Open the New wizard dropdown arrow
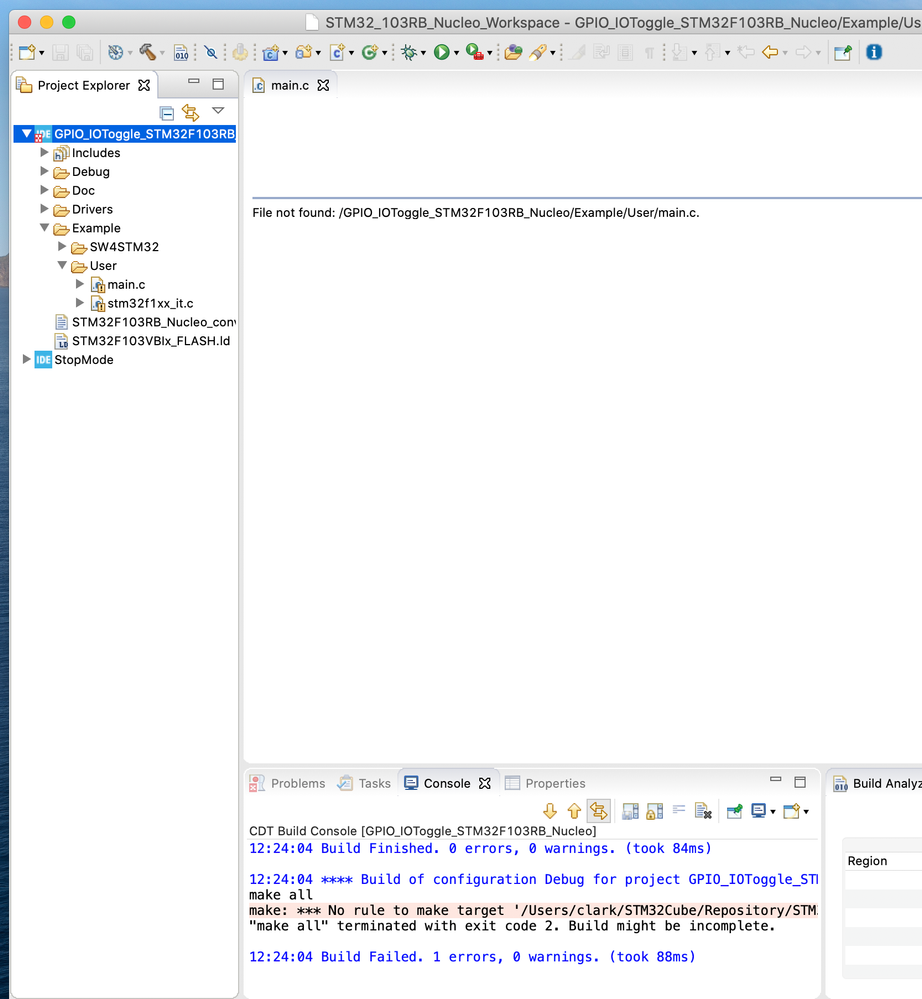922x999 pixels. pos(41,53)
